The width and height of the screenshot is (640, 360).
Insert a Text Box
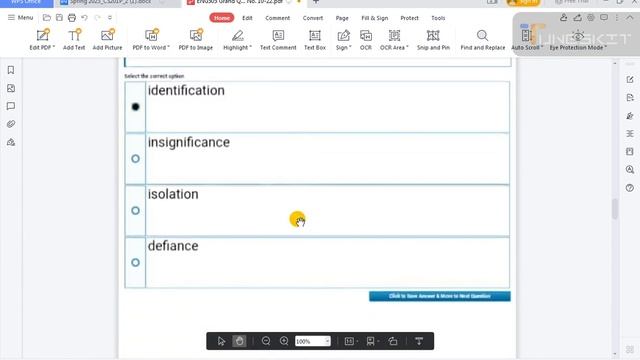tap(315, 40)
